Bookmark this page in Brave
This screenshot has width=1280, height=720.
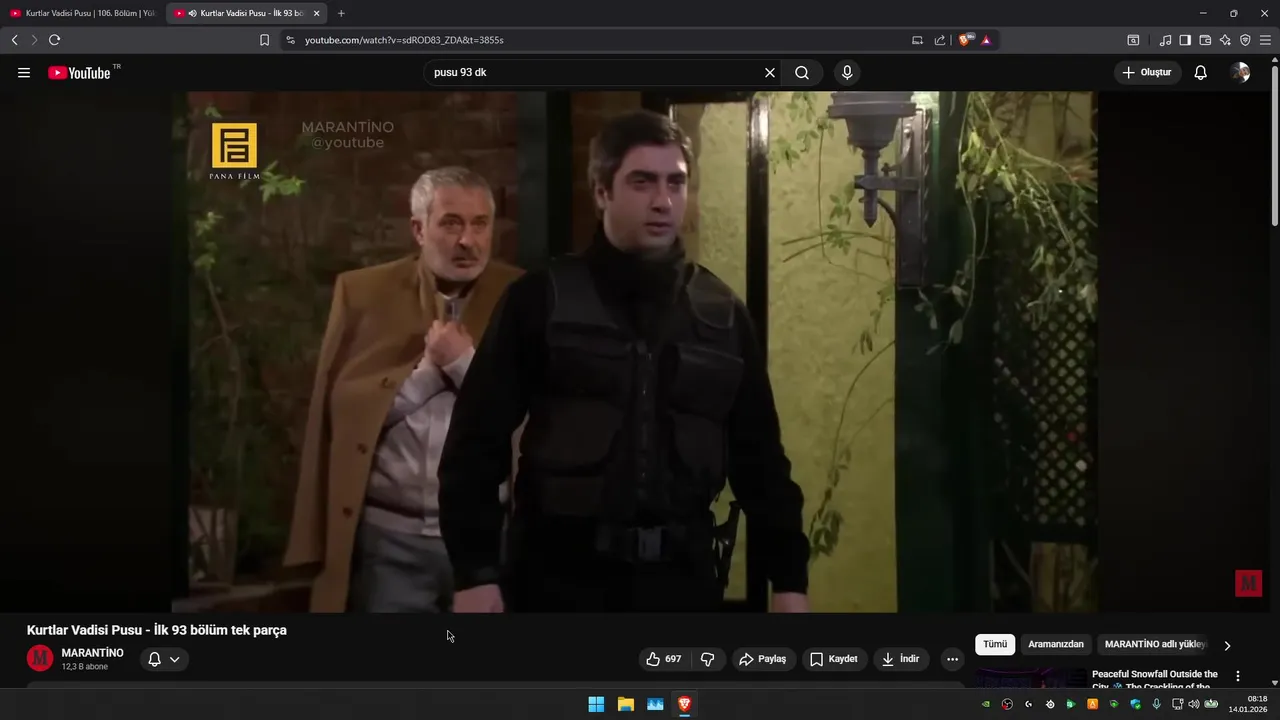pyautogui.click(x=264, y=40)
